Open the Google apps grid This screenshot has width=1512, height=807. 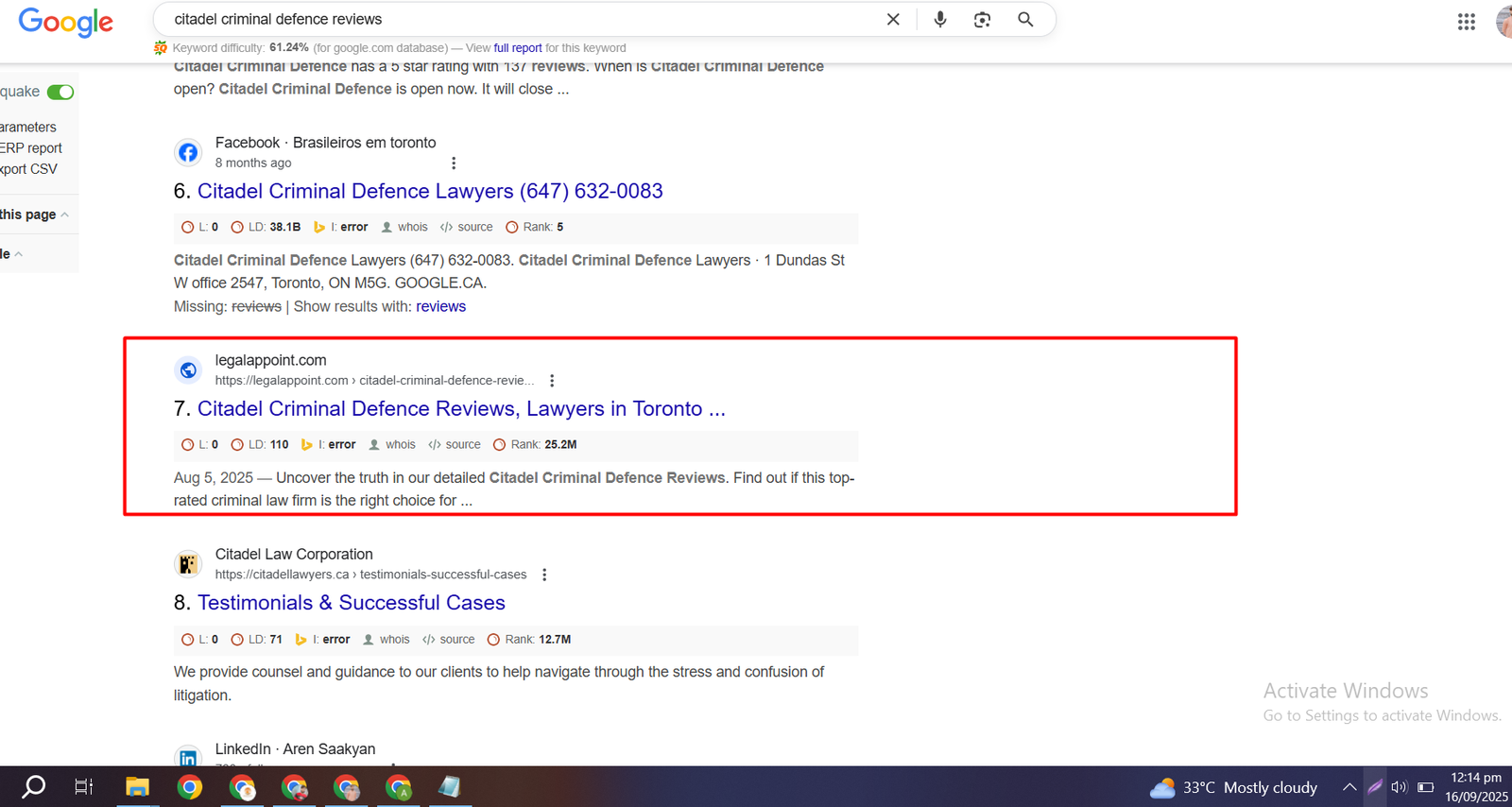1466,22
